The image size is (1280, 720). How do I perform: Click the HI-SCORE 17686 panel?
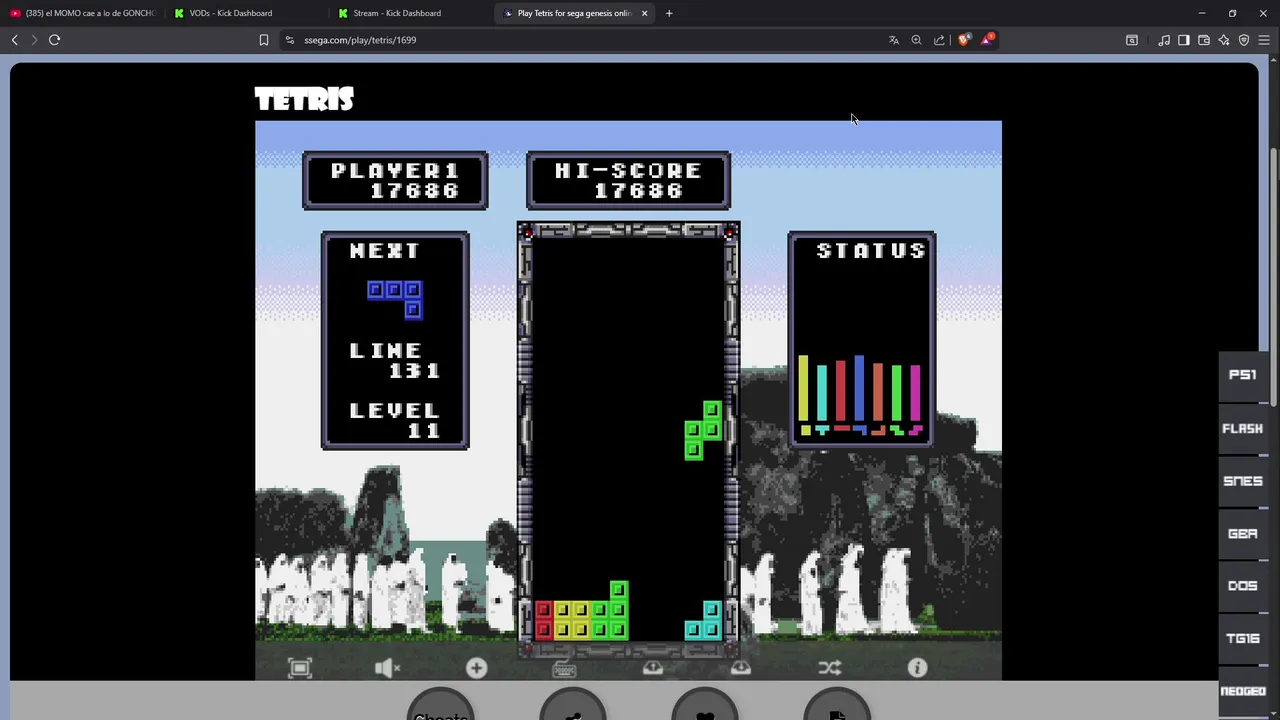(629, 181)
